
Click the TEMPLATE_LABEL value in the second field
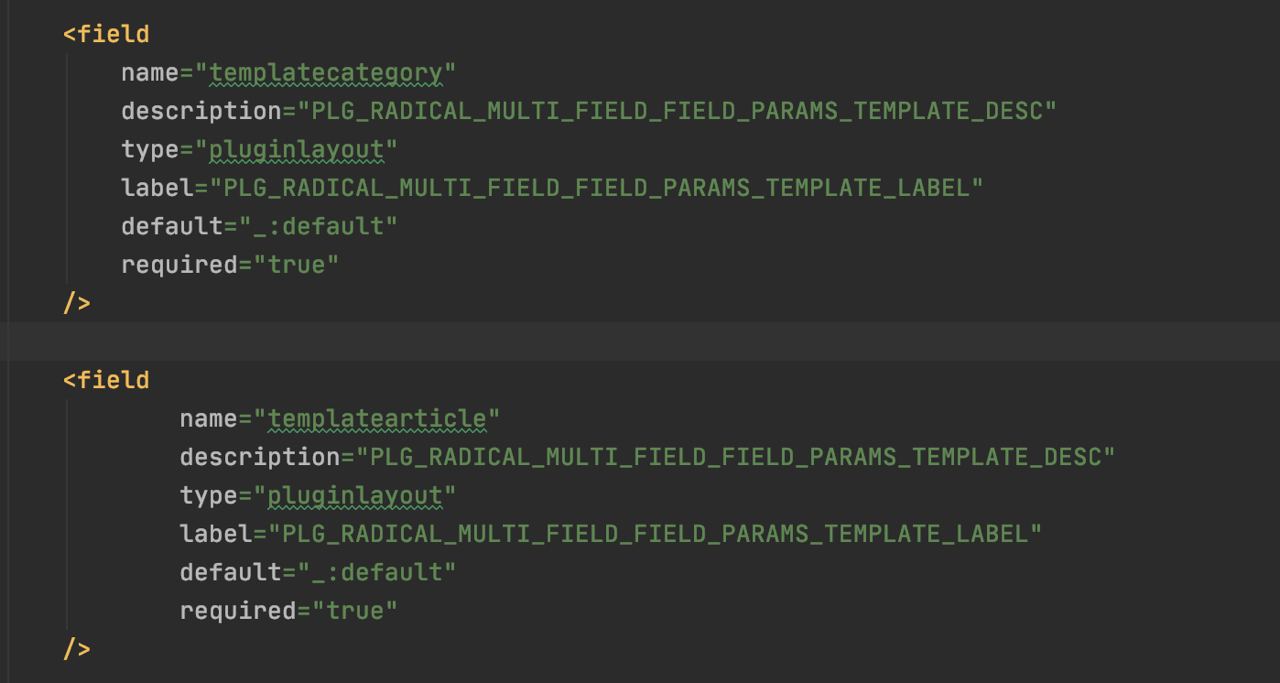point(654,534)
